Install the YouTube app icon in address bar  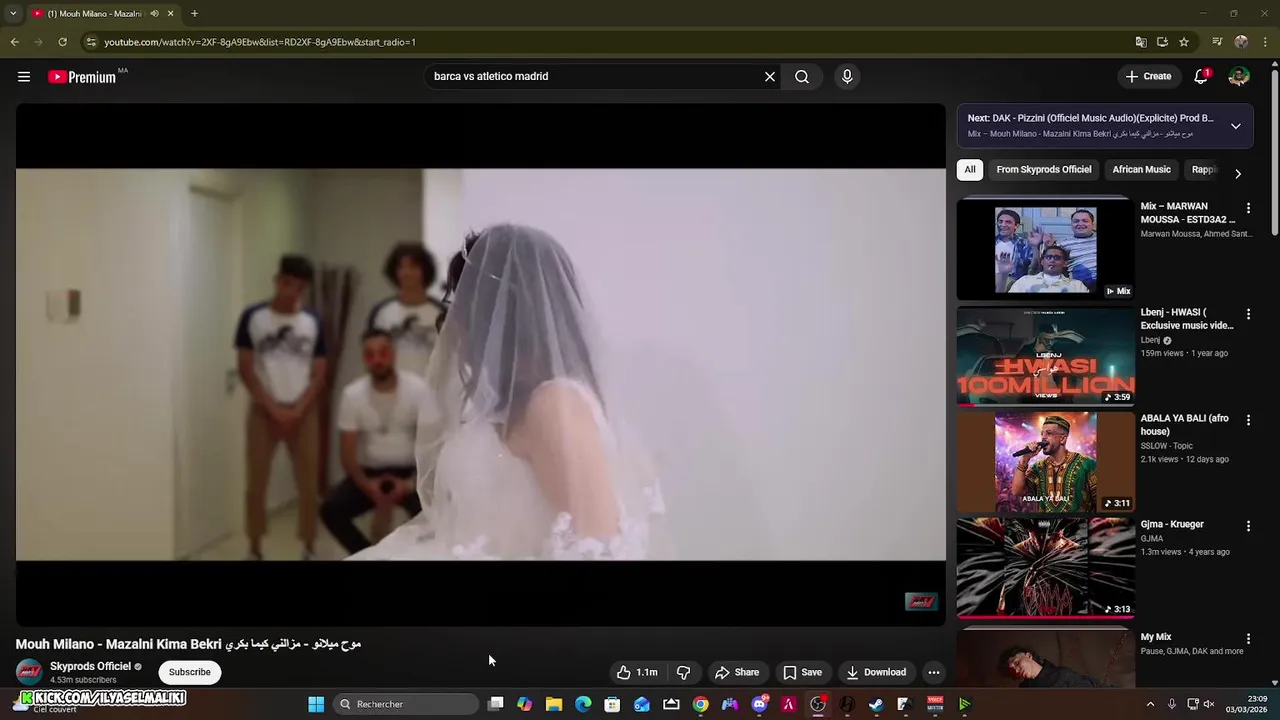click(x=1162, y=42)
